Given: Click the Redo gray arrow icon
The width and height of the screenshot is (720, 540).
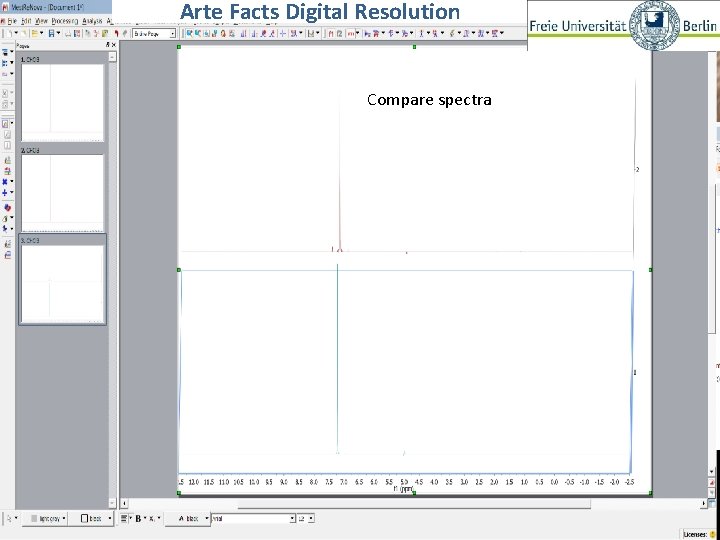Looking at the screenshot, I should (124, 34).
